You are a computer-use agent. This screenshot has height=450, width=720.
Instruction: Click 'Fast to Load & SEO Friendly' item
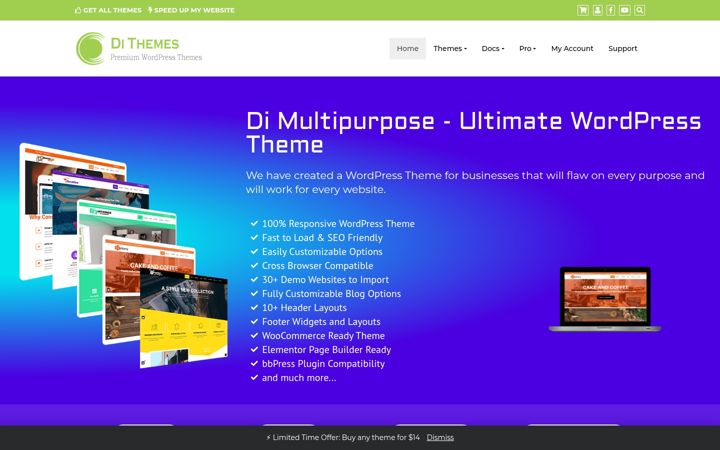(316, 238)
